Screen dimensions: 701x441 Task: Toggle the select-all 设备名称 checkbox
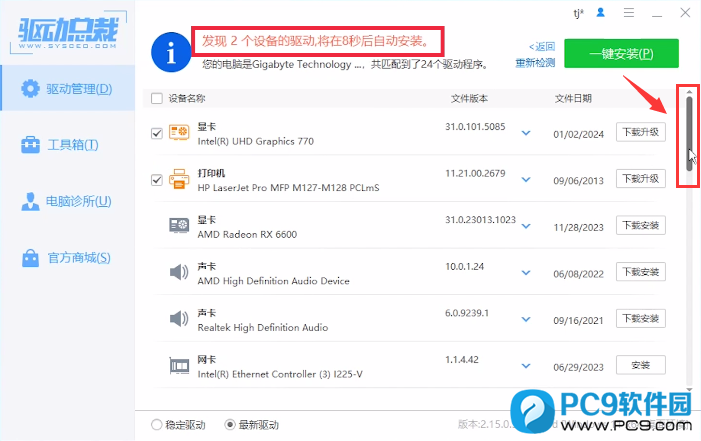(157, 98)
